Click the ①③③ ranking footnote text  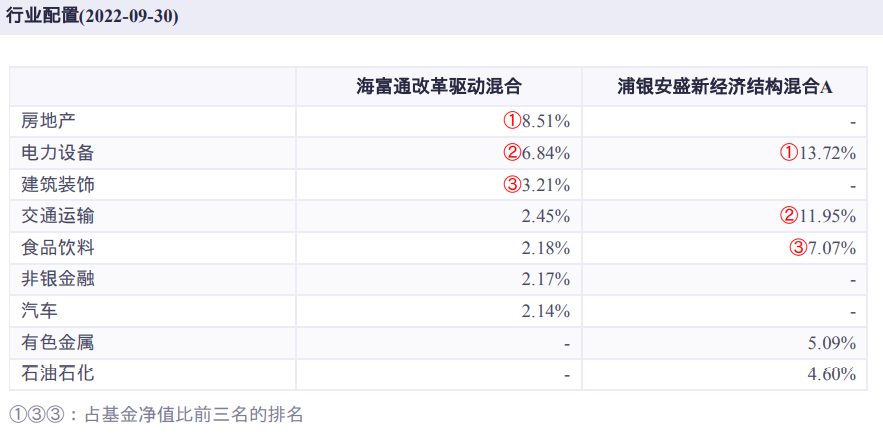(x=155, y=412)
